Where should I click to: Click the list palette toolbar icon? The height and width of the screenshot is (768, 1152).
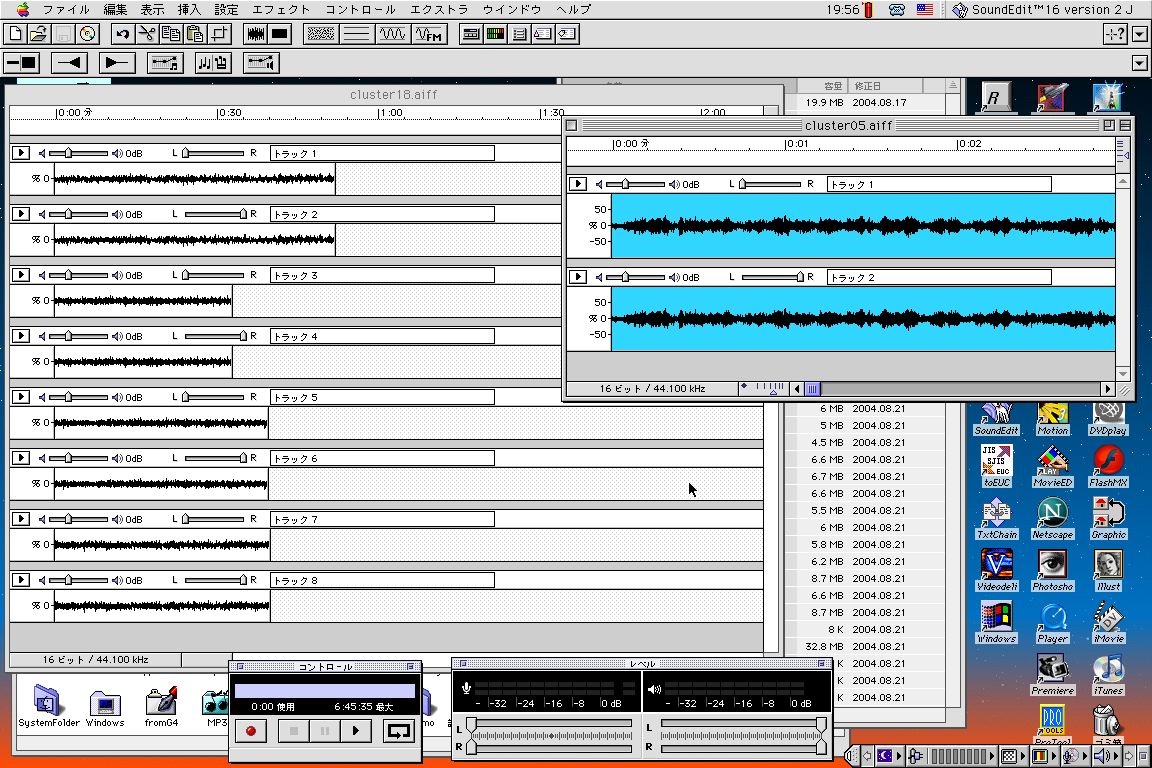click(519, 34)
